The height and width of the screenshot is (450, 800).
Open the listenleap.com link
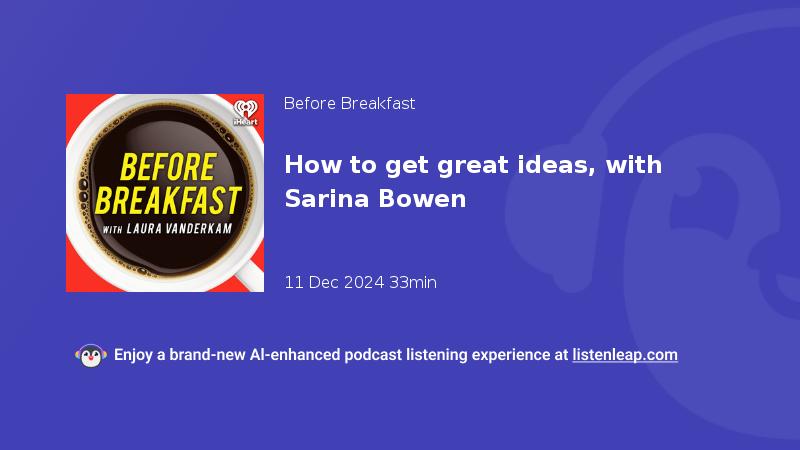tap(625, 355)
